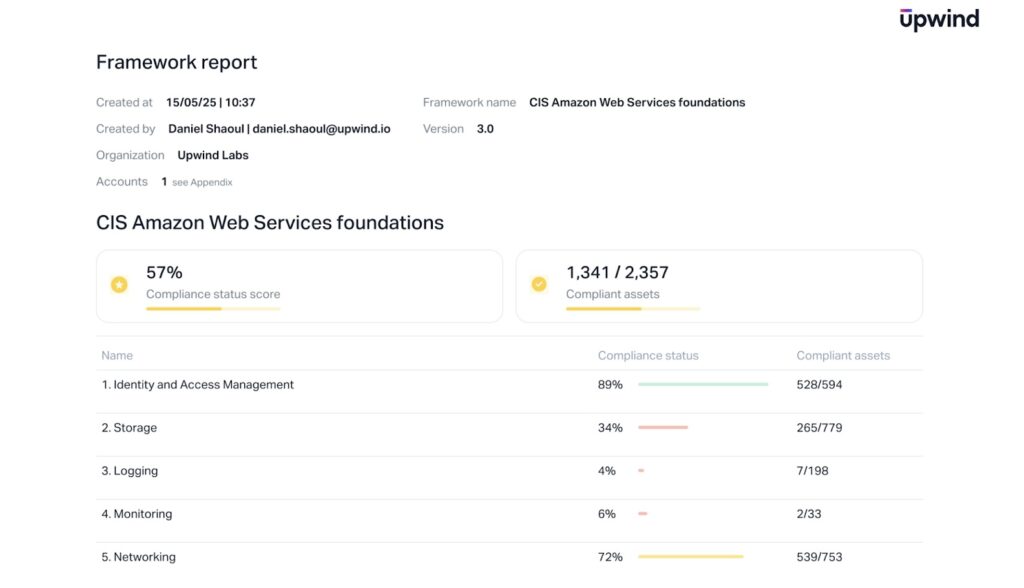
Task: Click the '1,341 / 2,357' assets total
Action: pos(617,272)
